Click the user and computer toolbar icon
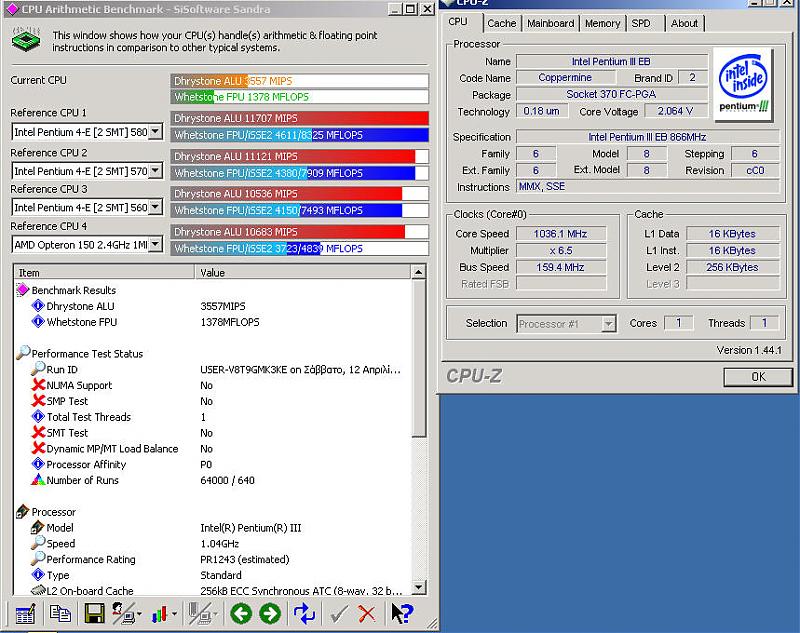 tap(123, 614)
